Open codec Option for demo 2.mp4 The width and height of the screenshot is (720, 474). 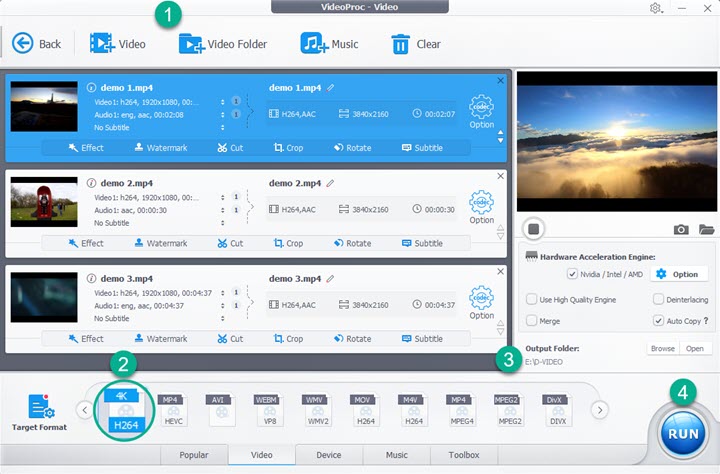(481, 207)
